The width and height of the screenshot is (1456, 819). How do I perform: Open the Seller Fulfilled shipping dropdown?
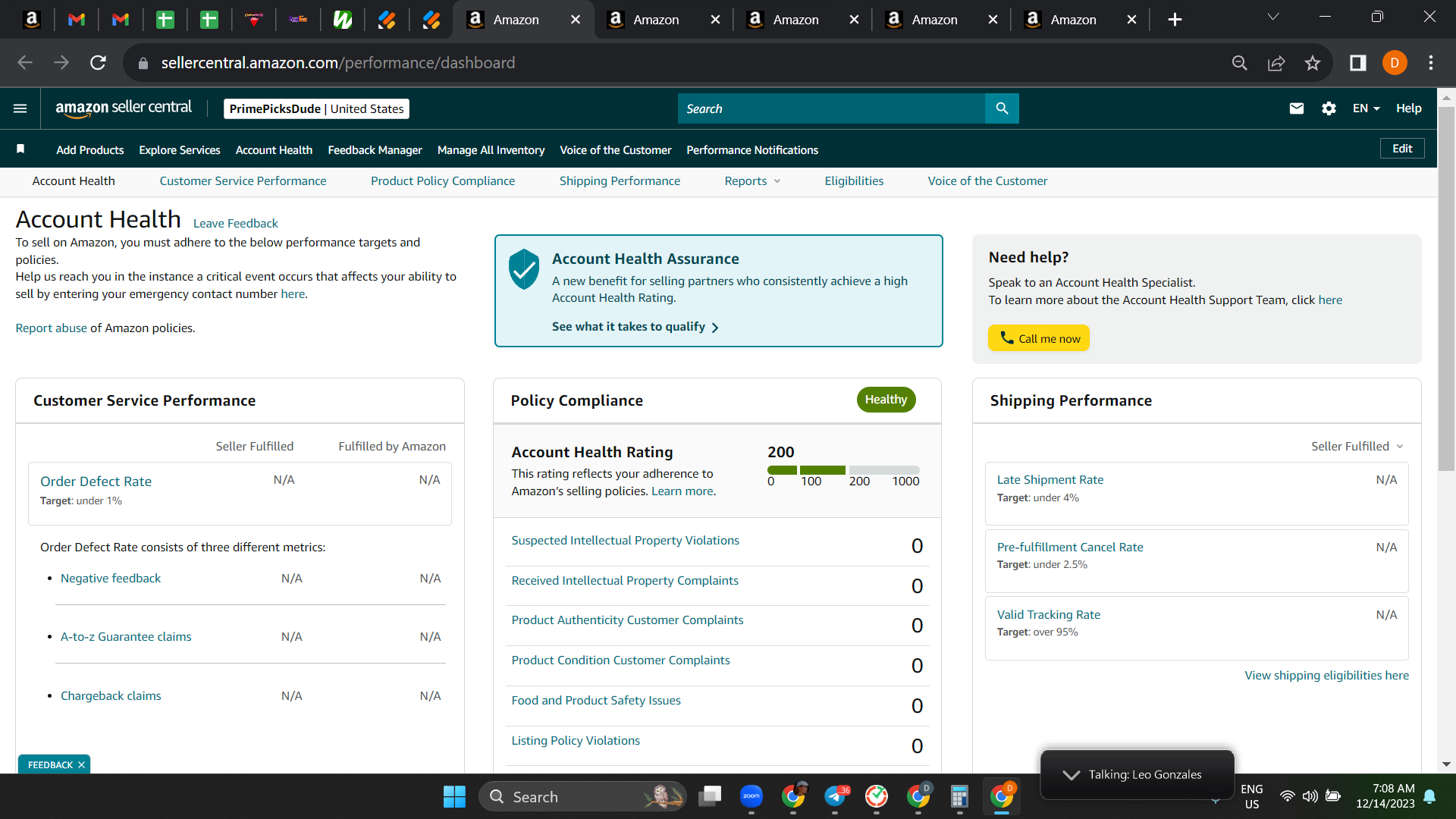[x=1357, y=447]
